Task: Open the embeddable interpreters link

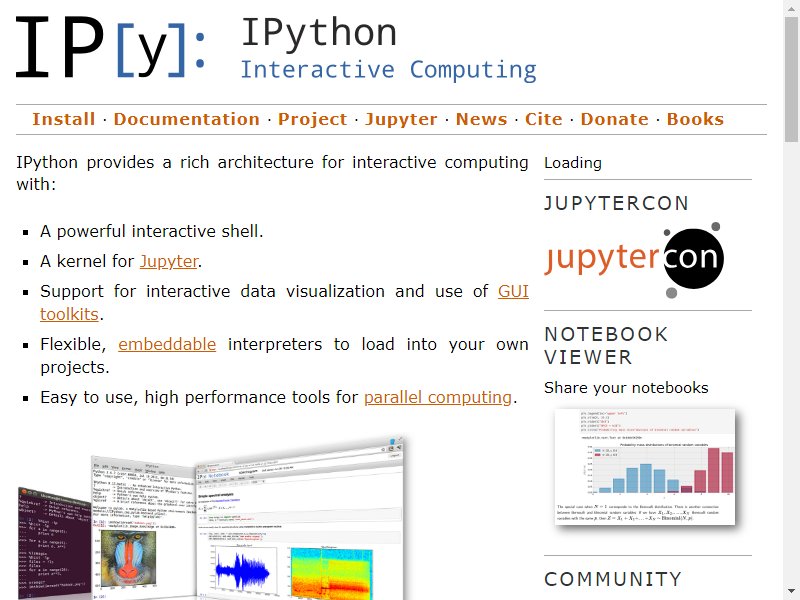Action: [x=167, y=344]
